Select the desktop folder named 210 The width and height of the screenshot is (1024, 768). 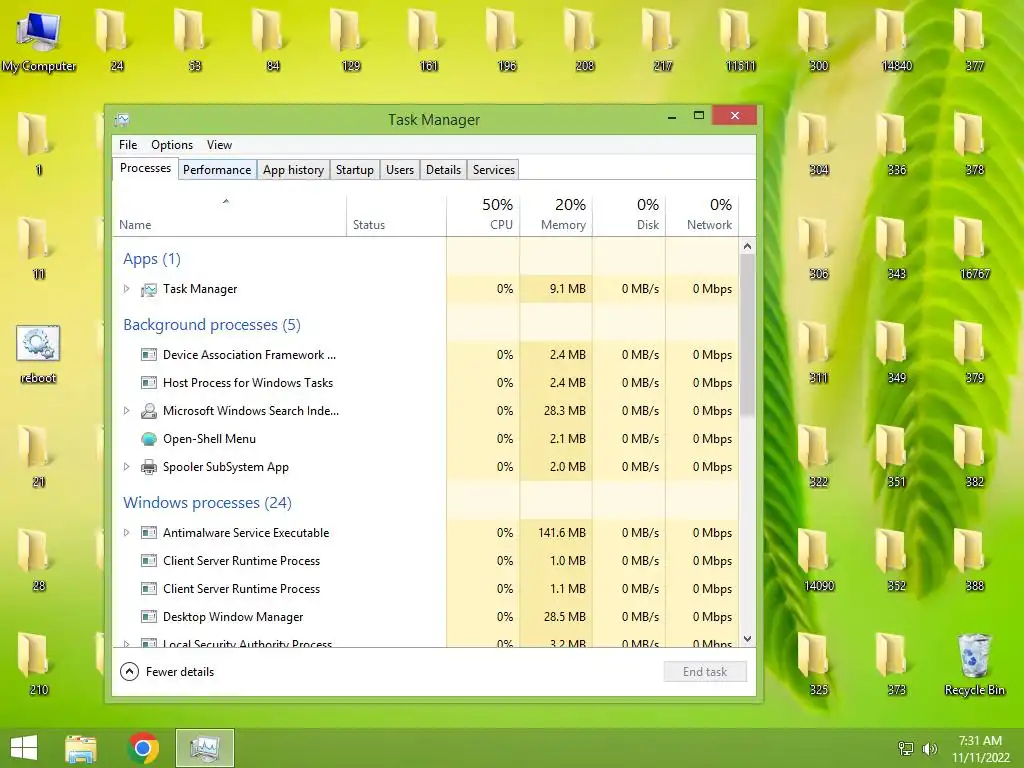tap(39, 664)
